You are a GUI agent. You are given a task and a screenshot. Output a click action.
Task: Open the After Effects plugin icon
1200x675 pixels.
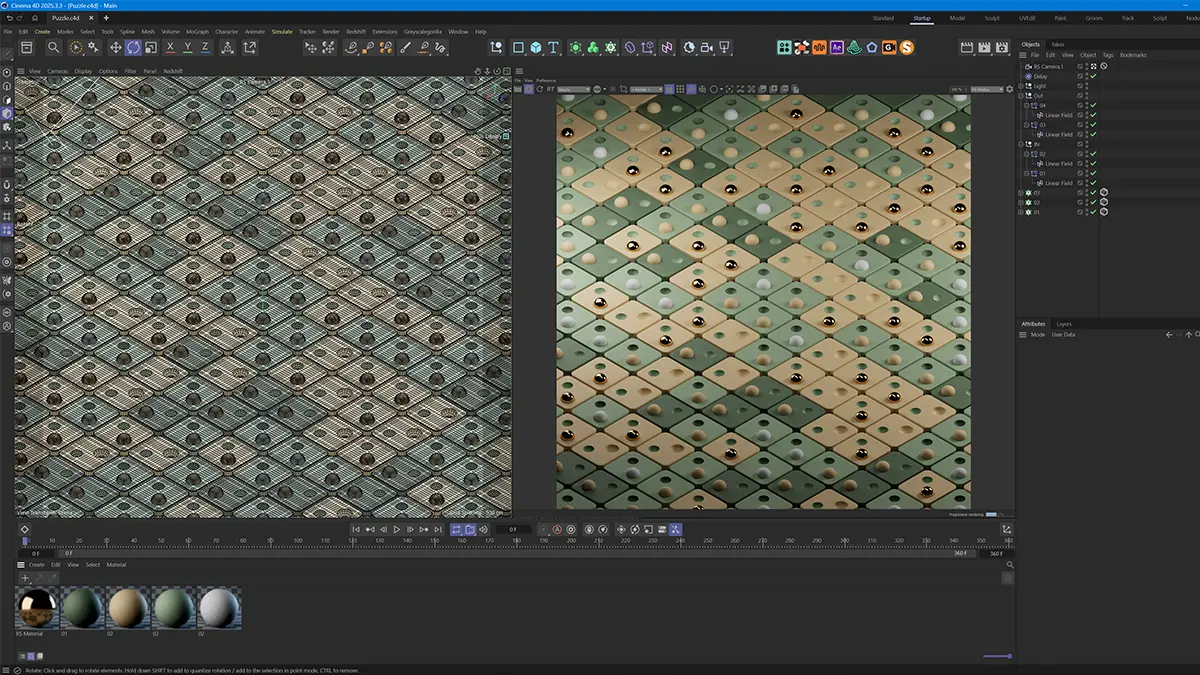[x=837, y=48]
